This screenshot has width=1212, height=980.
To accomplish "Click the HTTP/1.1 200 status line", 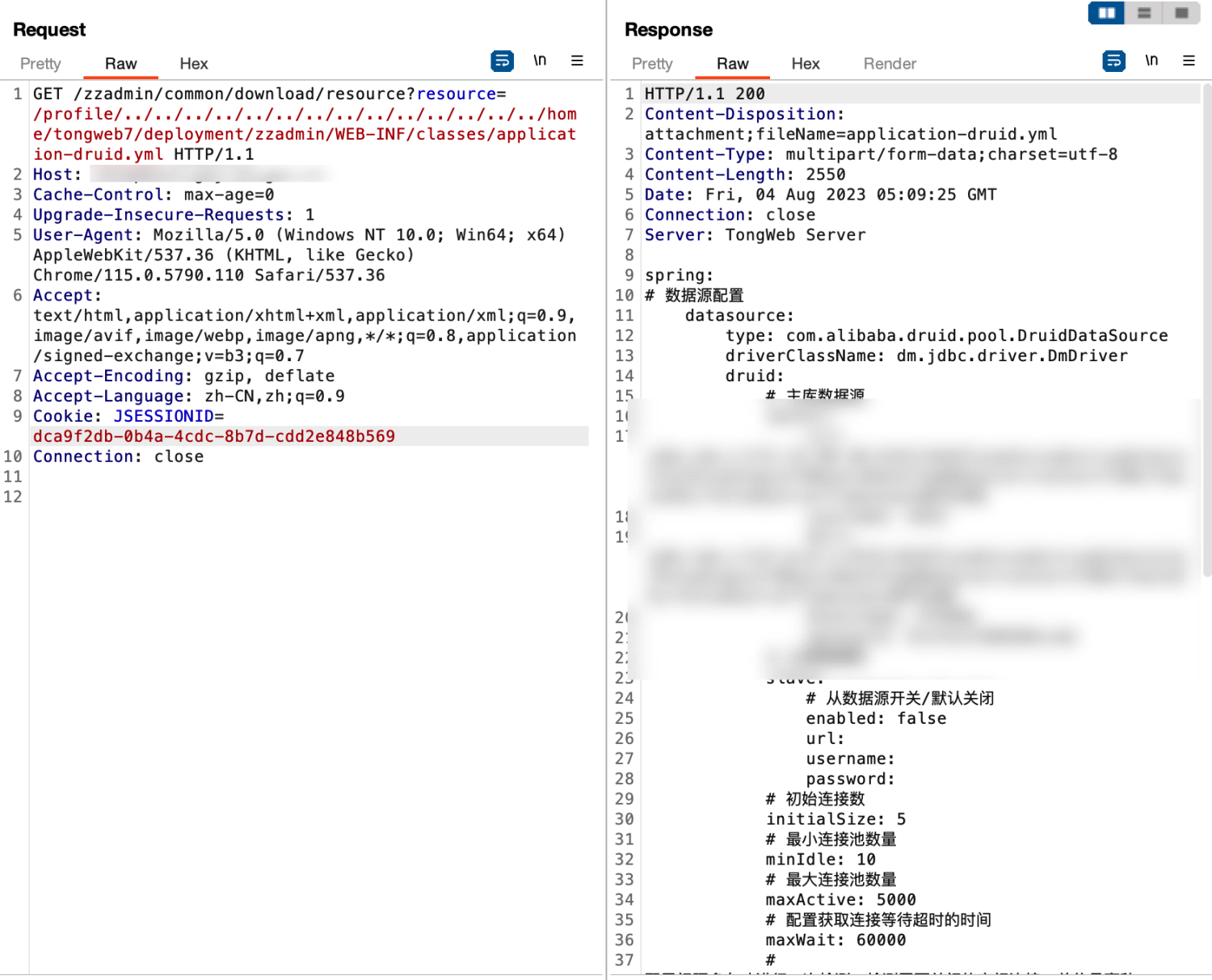I will pos(705,94).
